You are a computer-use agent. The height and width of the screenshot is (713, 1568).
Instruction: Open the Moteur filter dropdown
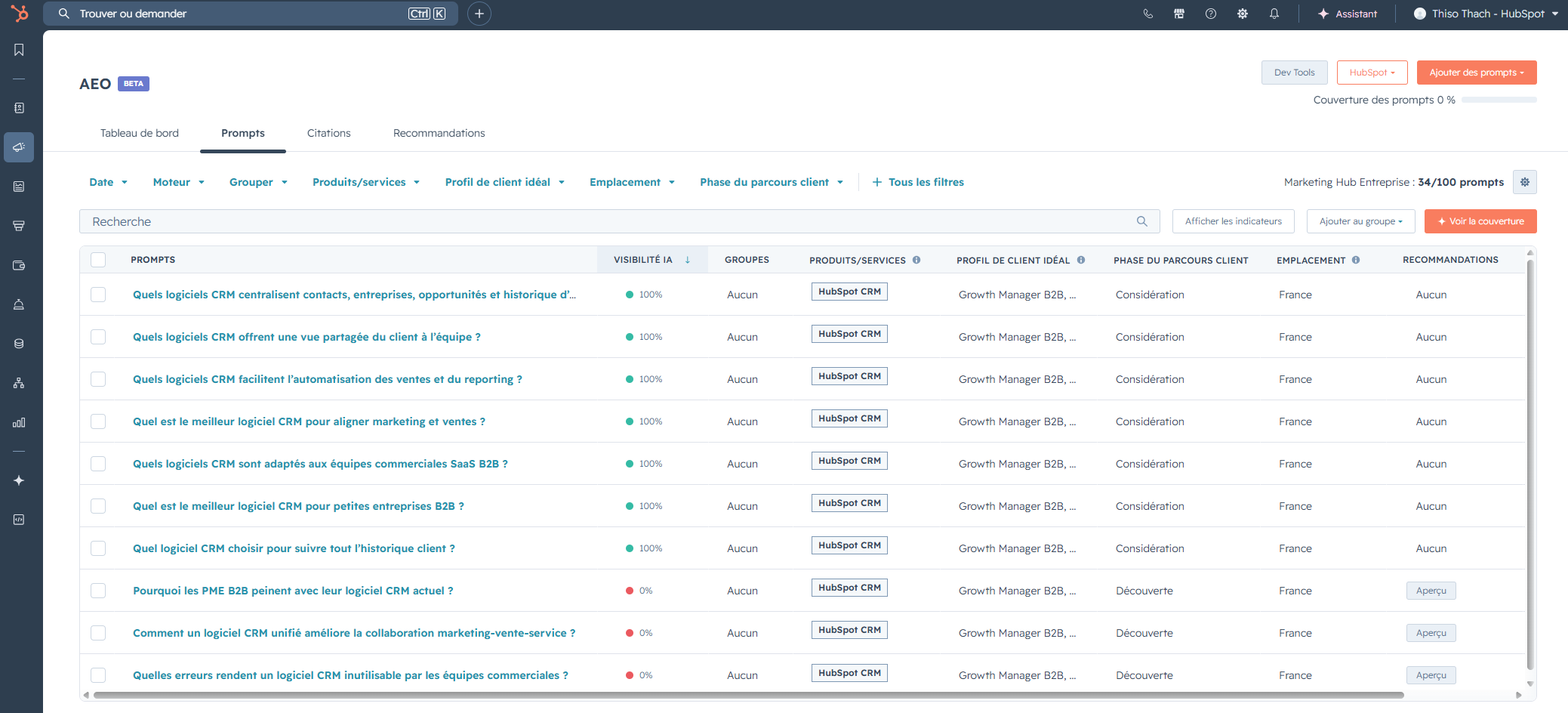(x=179, y=182)
